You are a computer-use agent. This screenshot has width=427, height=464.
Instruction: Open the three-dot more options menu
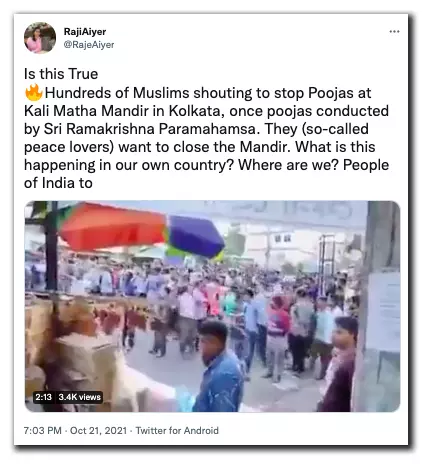tap(394, 32)
